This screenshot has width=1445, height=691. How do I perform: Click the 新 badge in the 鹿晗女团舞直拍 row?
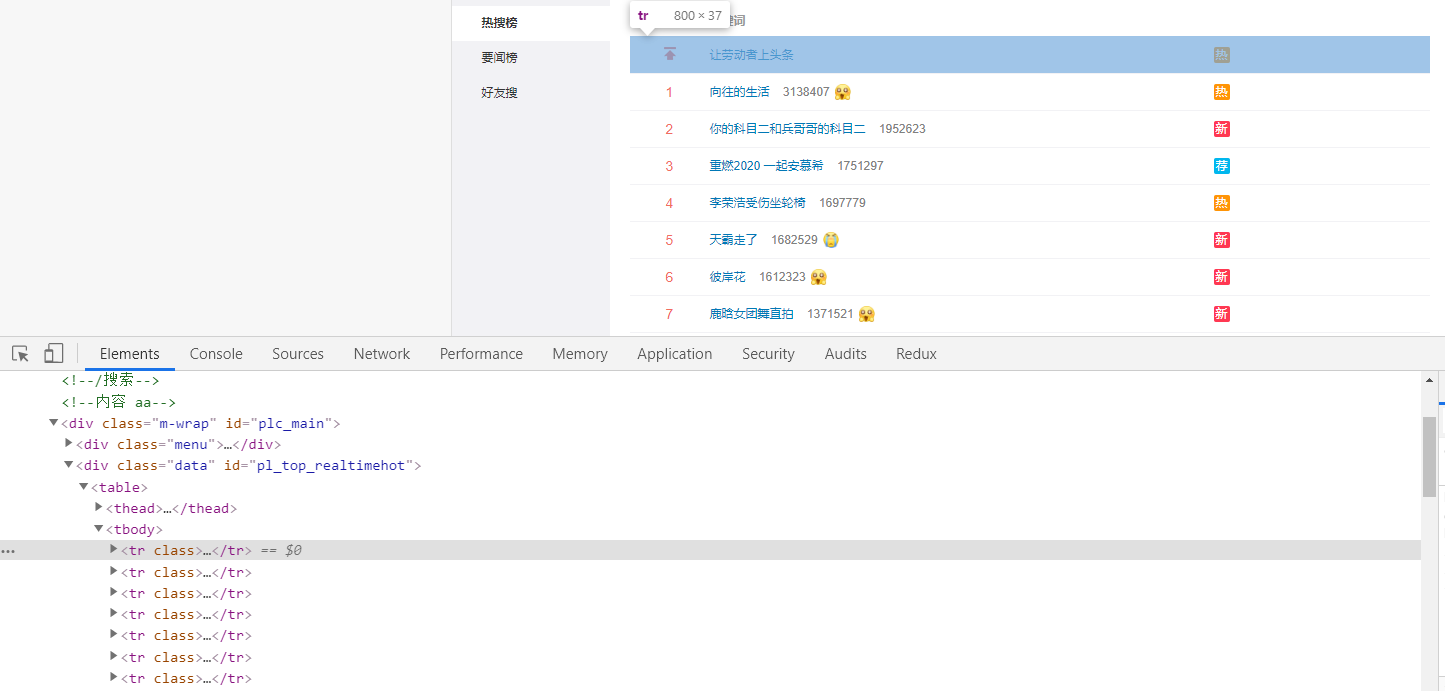coord(1221,314)
